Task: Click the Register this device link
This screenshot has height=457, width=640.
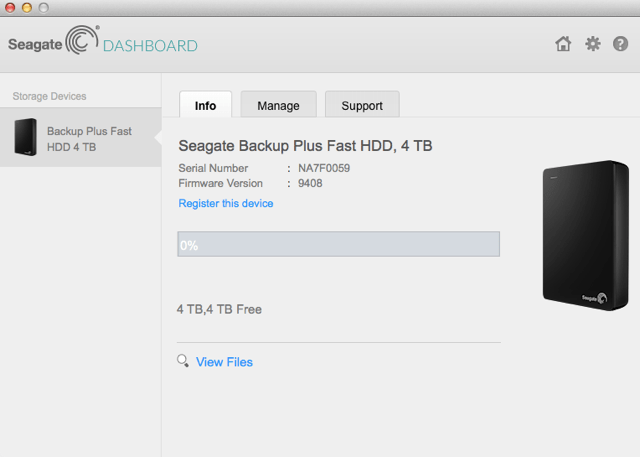Action: [225, 203]
